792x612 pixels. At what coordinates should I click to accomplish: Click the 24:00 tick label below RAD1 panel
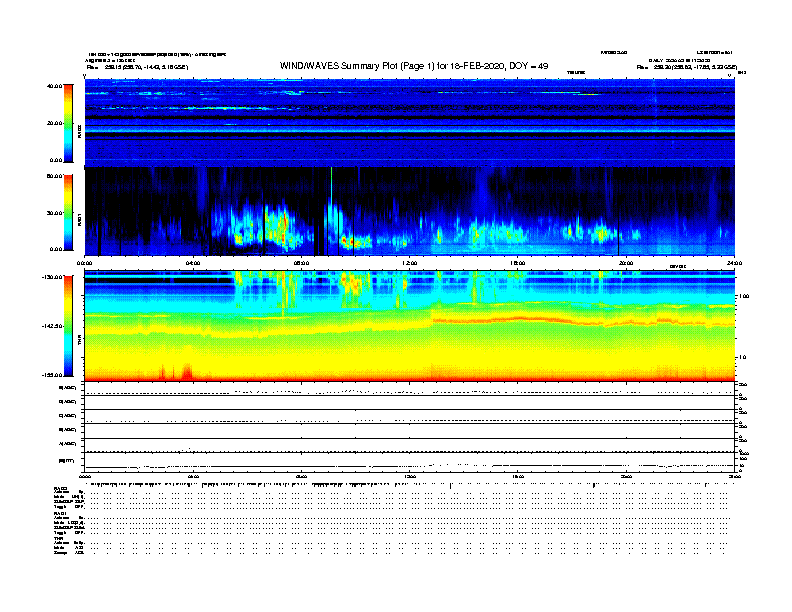(x=734, y=263)
